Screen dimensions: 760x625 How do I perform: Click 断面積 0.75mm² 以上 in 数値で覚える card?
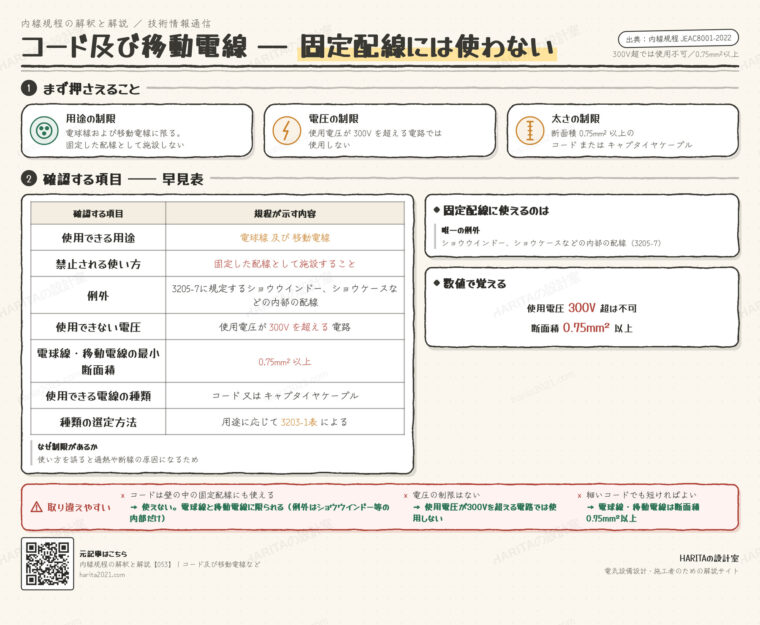[582, 328]
